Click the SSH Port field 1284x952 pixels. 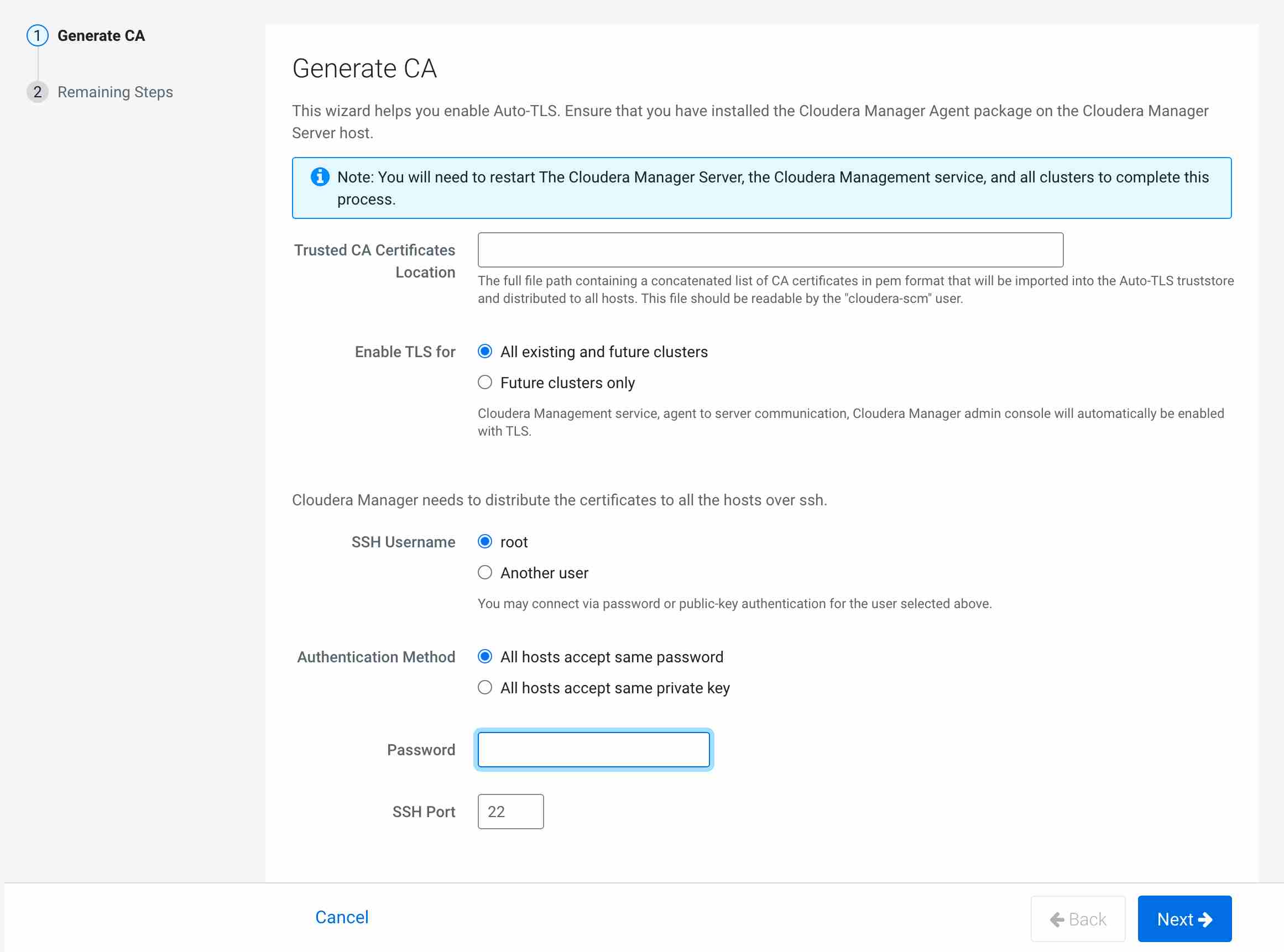click(x=510, y=812)
